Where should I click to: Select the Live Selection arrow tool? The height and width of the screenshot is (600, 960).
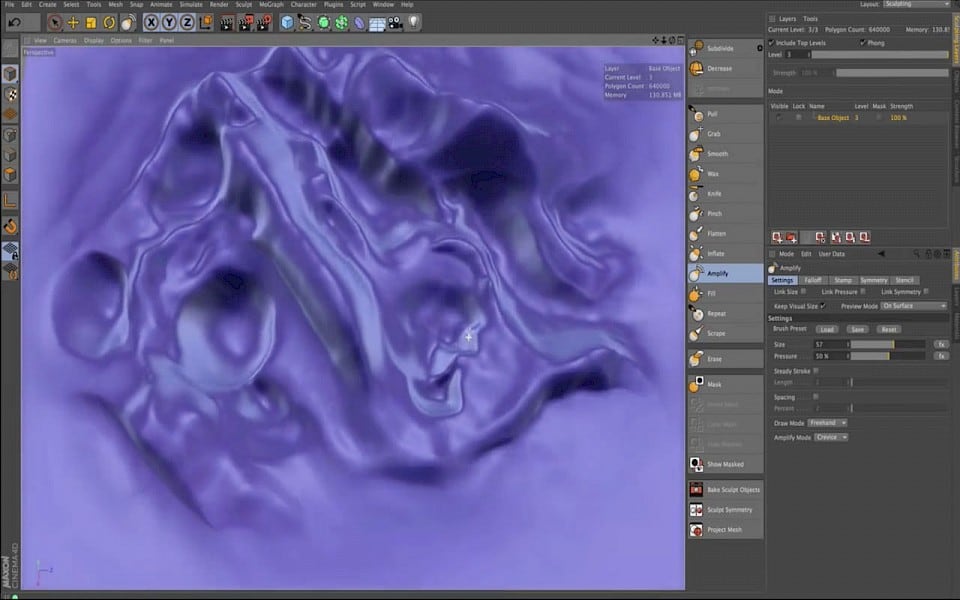(x=55, y=23)
